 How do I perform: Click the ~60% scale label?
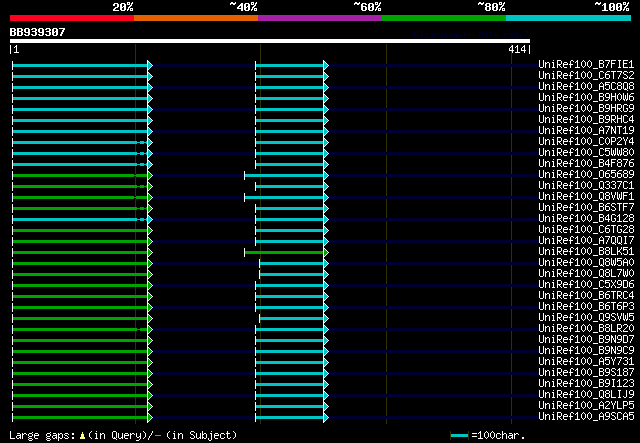point(367,7)
